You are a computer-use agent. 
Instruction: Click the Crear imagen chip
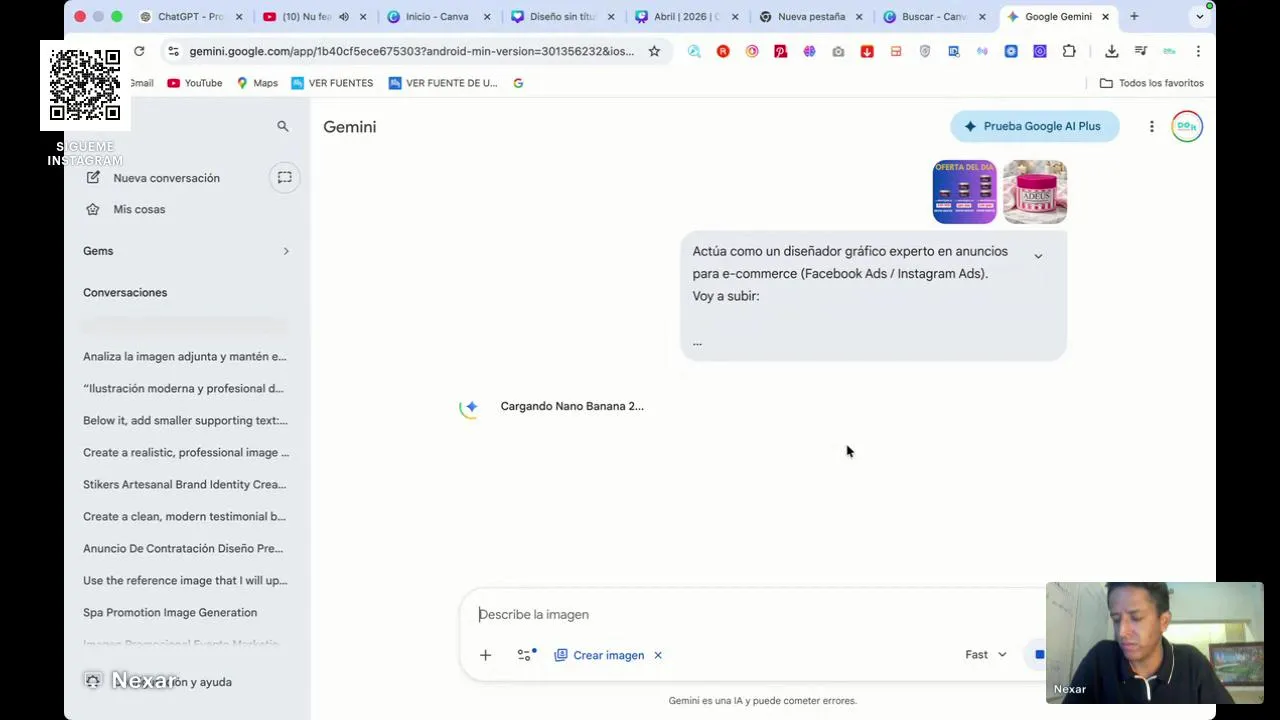click(599, 655)
